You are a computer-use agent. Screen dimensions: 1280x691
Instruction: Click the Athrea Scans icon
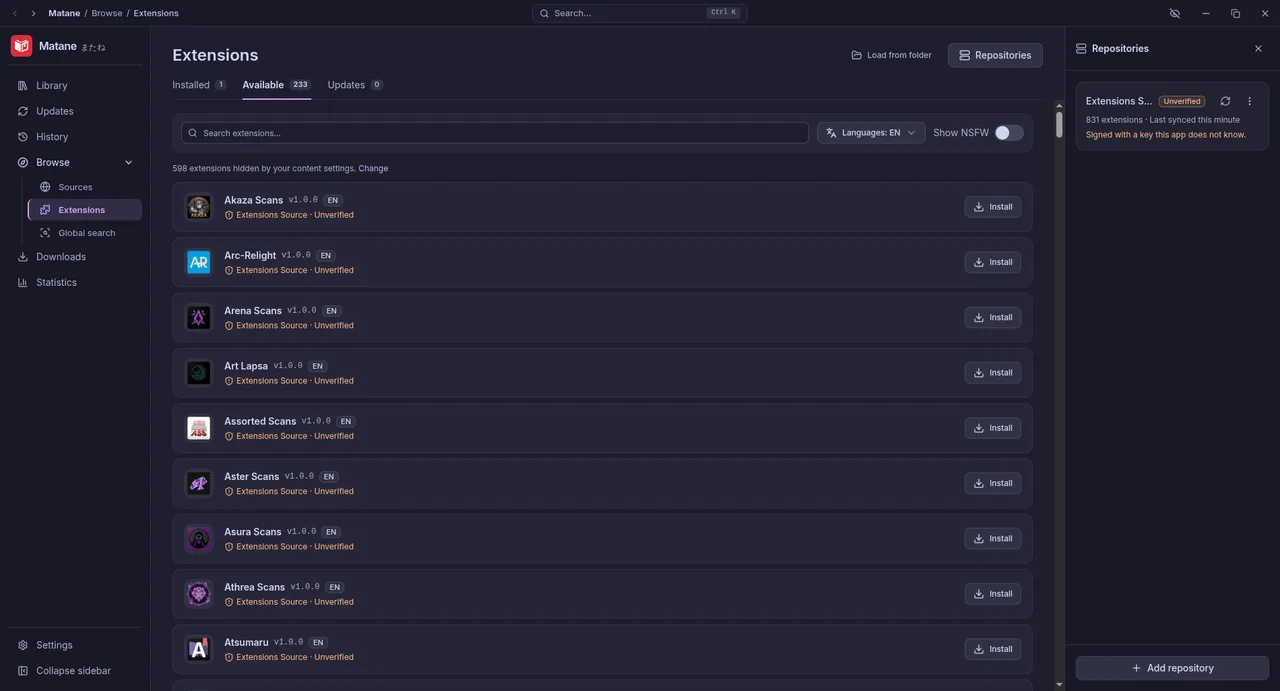199,594
